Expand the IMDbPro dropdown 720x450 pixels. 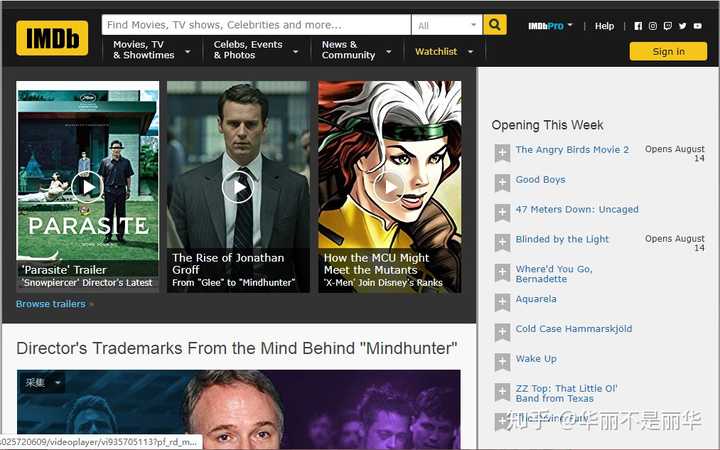pyautogui.click(x=550, y=26)
